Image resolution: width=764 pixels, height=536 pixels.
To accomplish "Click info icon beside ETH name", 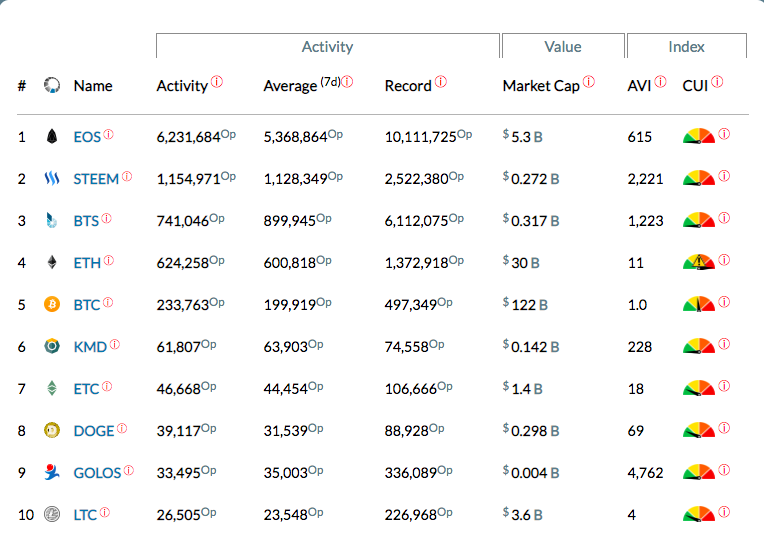I will click(109, 260).
